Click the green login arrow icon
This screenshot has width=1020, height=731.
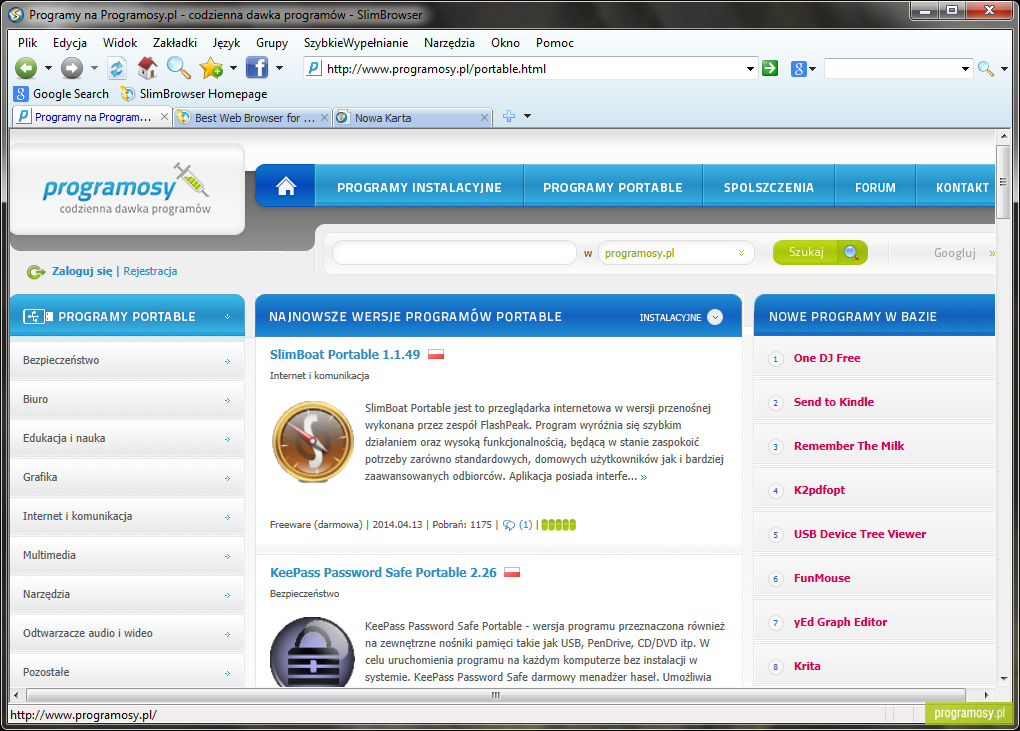point(36,271)
